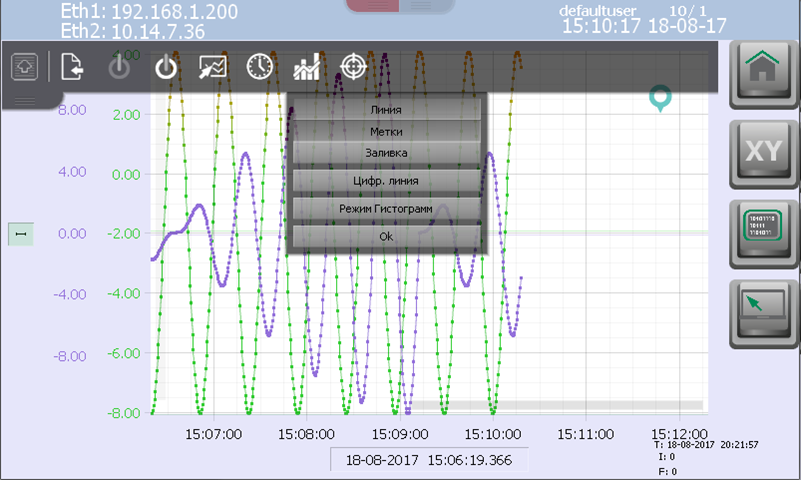The height and width of the screenshot is (480, 801).
Task: Click the export file icon with arrow
Action: coord(72,67)
